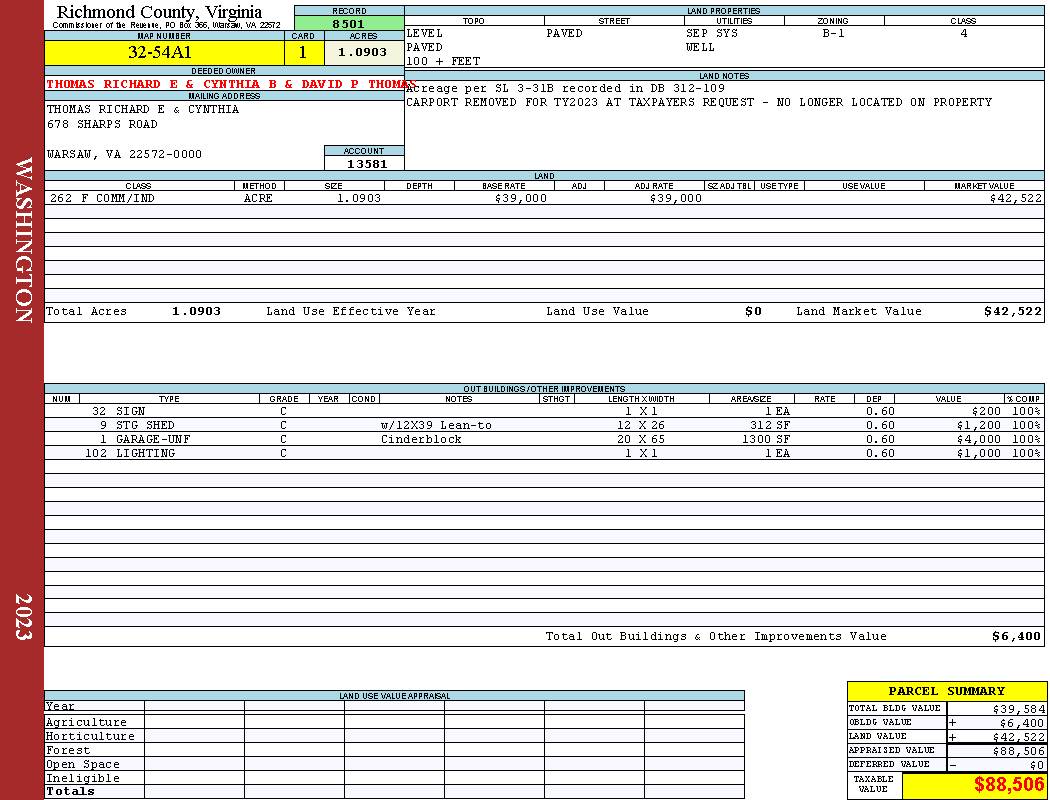Click the Open Space row label
The image size is (1050, 800).
click(x=82, y=765)
